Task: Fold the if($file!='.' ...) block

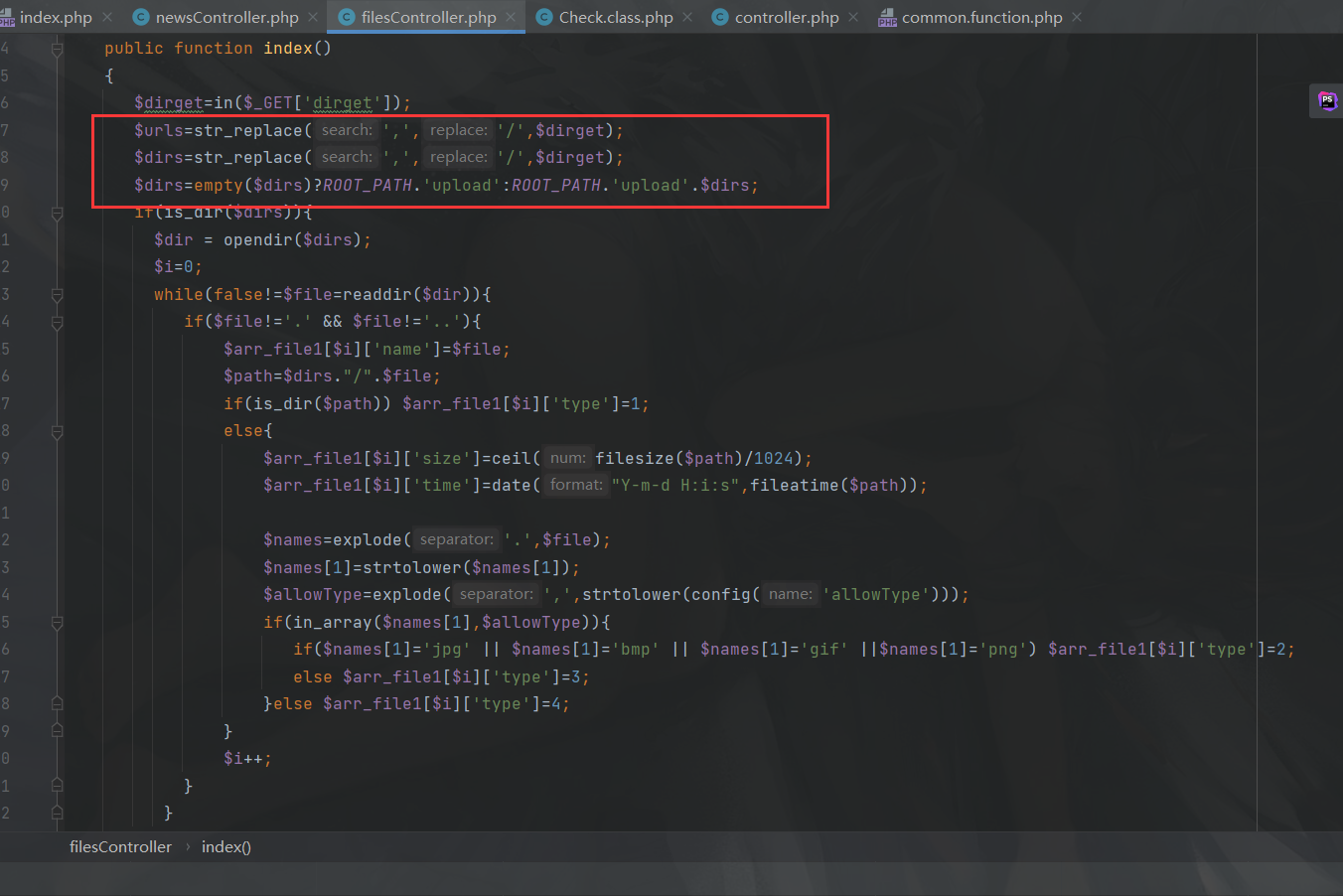Action: coord(57,322)
